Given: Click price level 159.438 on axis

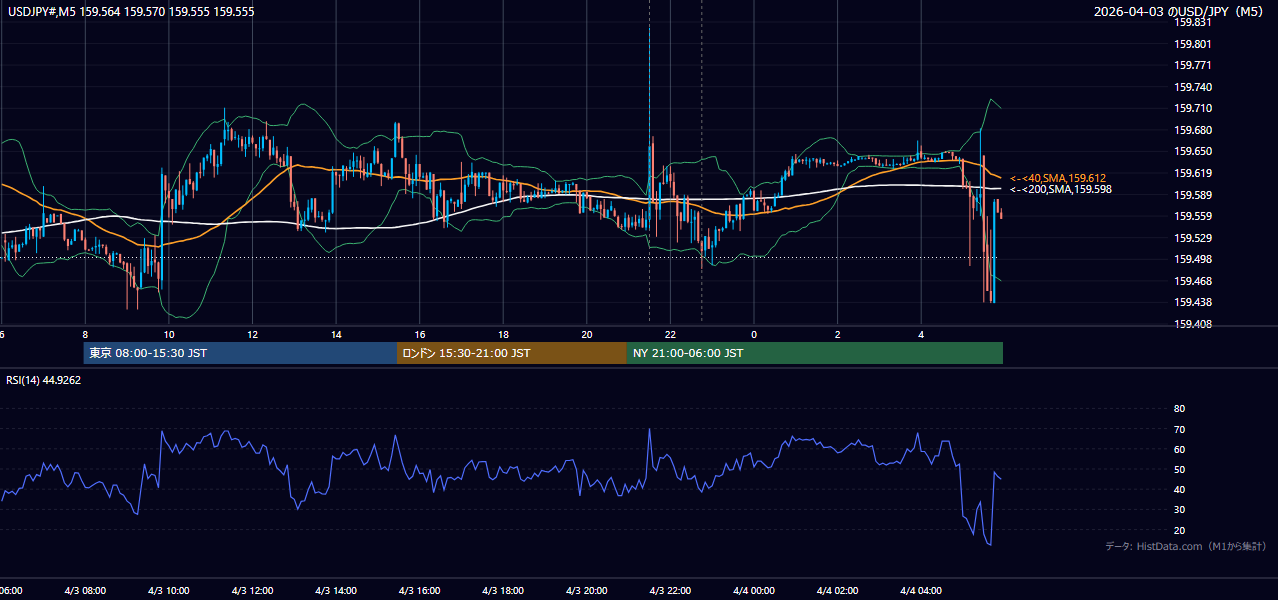Looking at the screenshot, I should [1193, 302].
